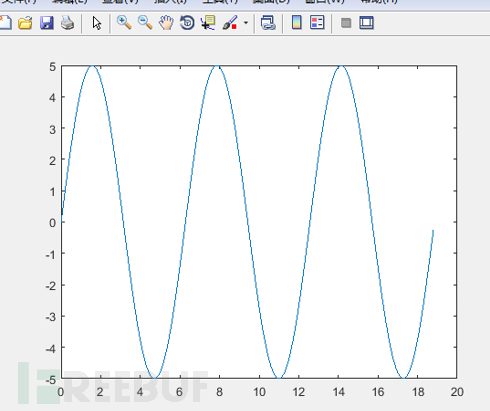
Task: Expand the brush color dropdown arrow
Action: coord(246,23)
